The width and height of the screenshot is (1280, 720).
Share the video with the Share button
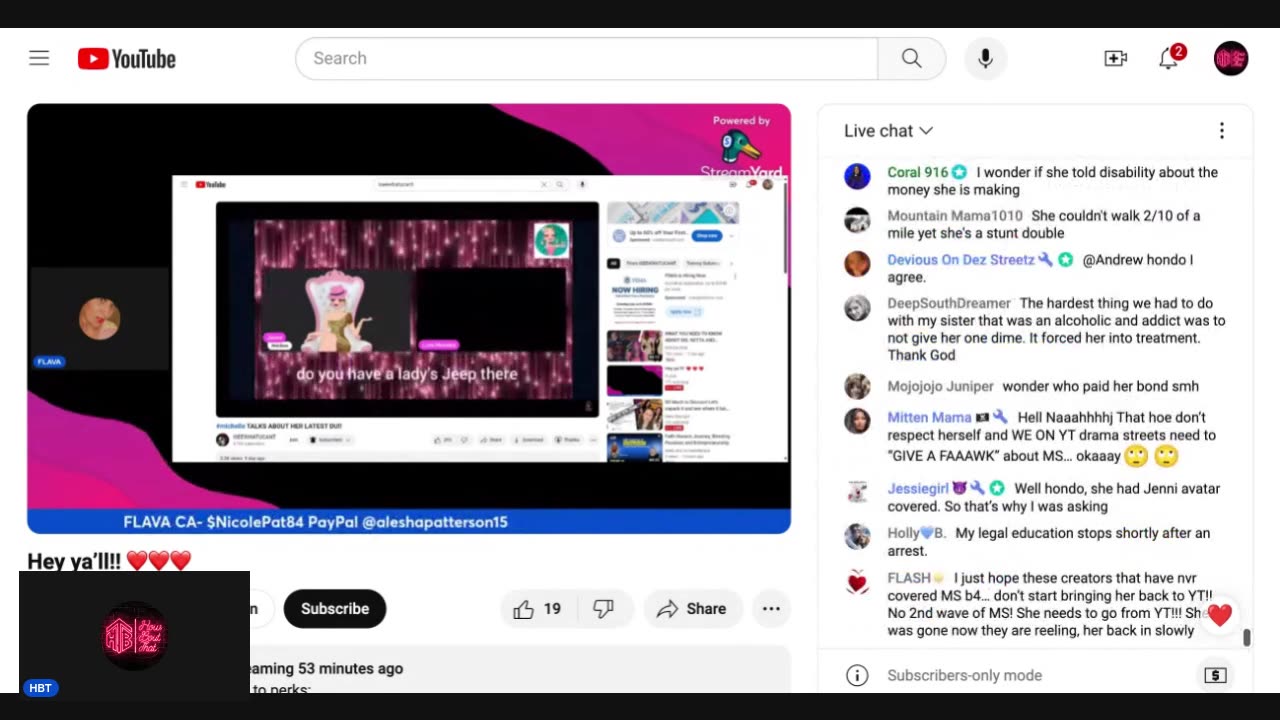692,609
